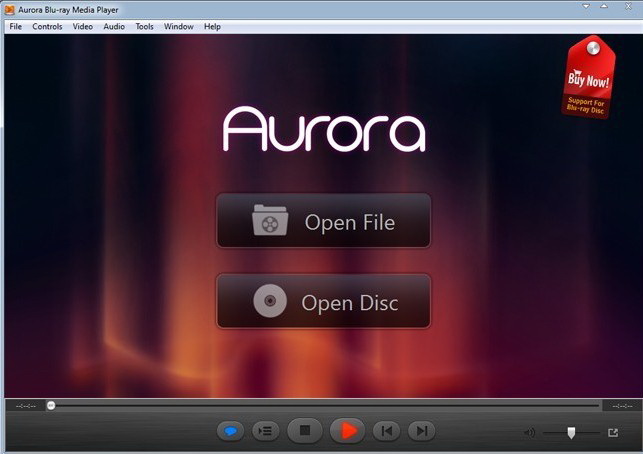Click the Aurora app icon in title bar
The image size is (643, 454).
9,10
